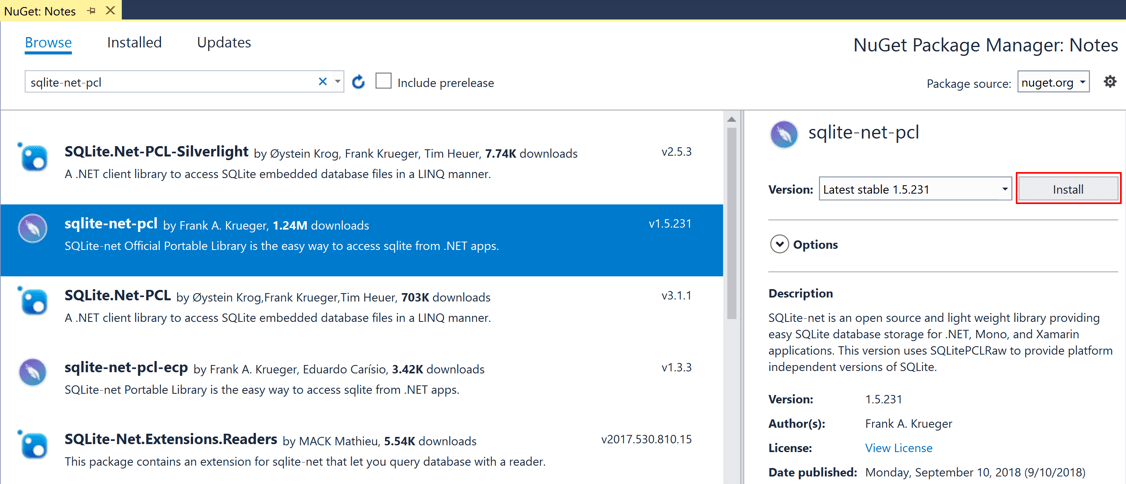Click version v3.1.1 label
This screenshot has height=484, width=1126.
[x=676, y=295]
